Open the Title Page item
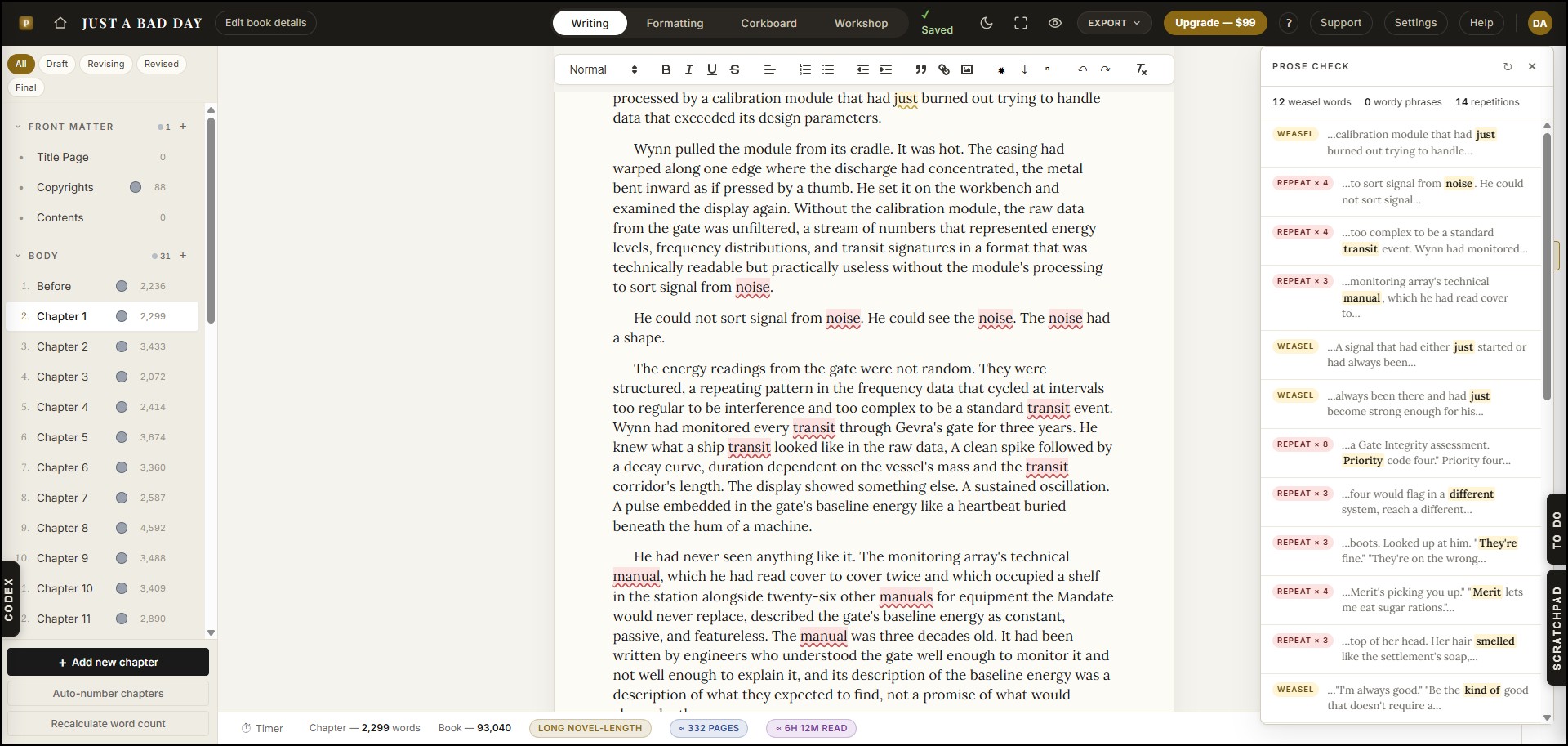This screenshot has height=746, width=1568. (x=102, y=157)
